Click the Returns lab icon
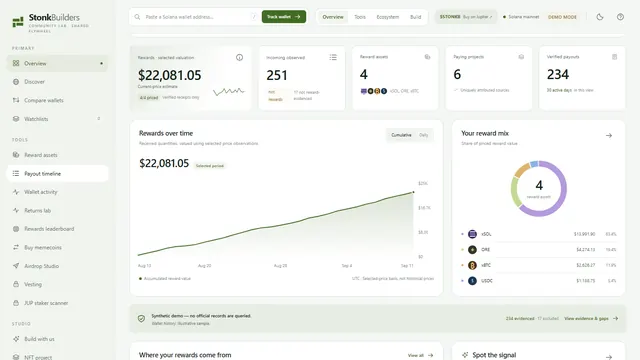Screen dimensions: 640x360 click(x=16, y=210)
